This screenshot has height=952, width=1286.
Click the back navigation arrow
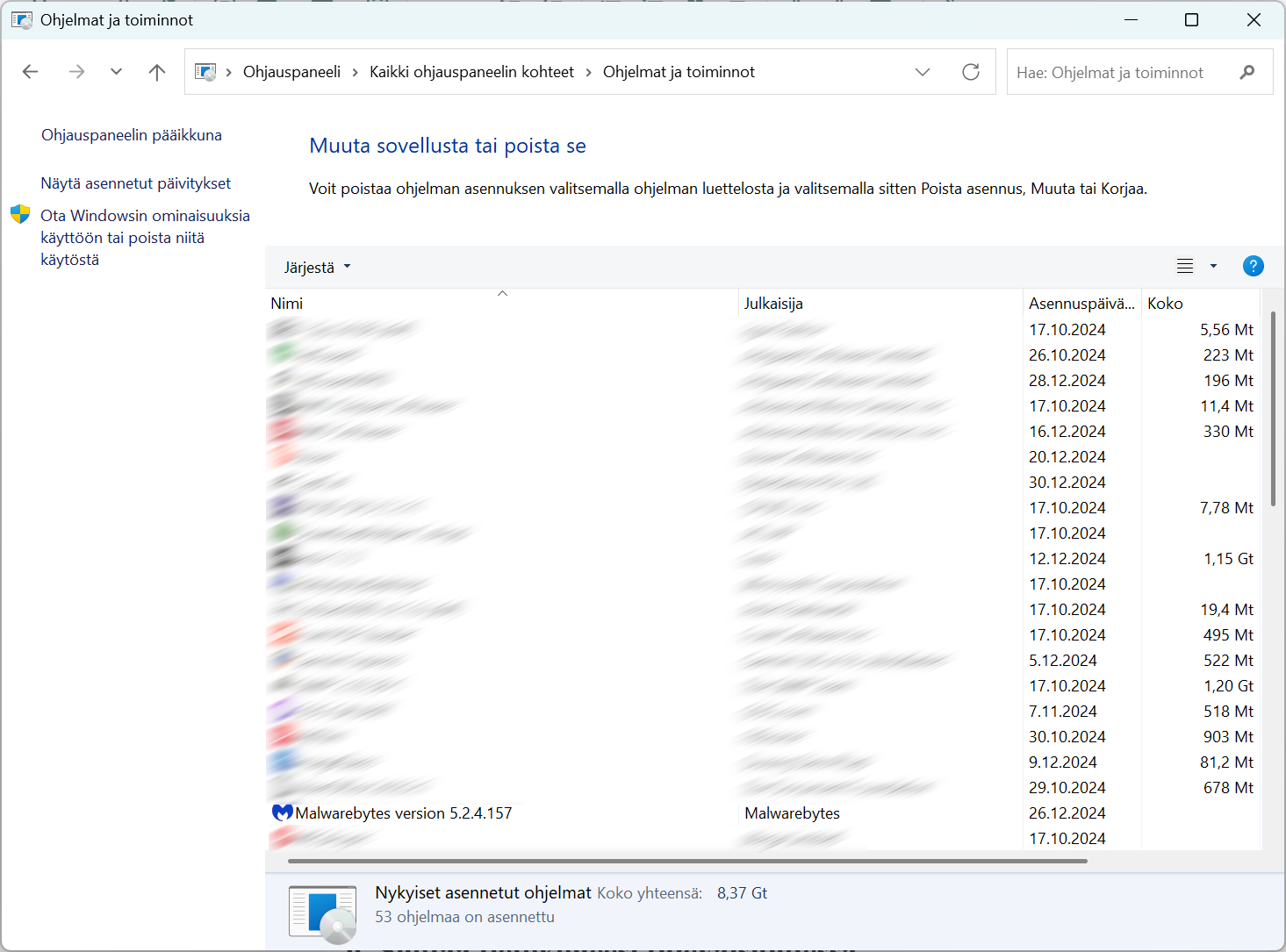click(31, 72)
